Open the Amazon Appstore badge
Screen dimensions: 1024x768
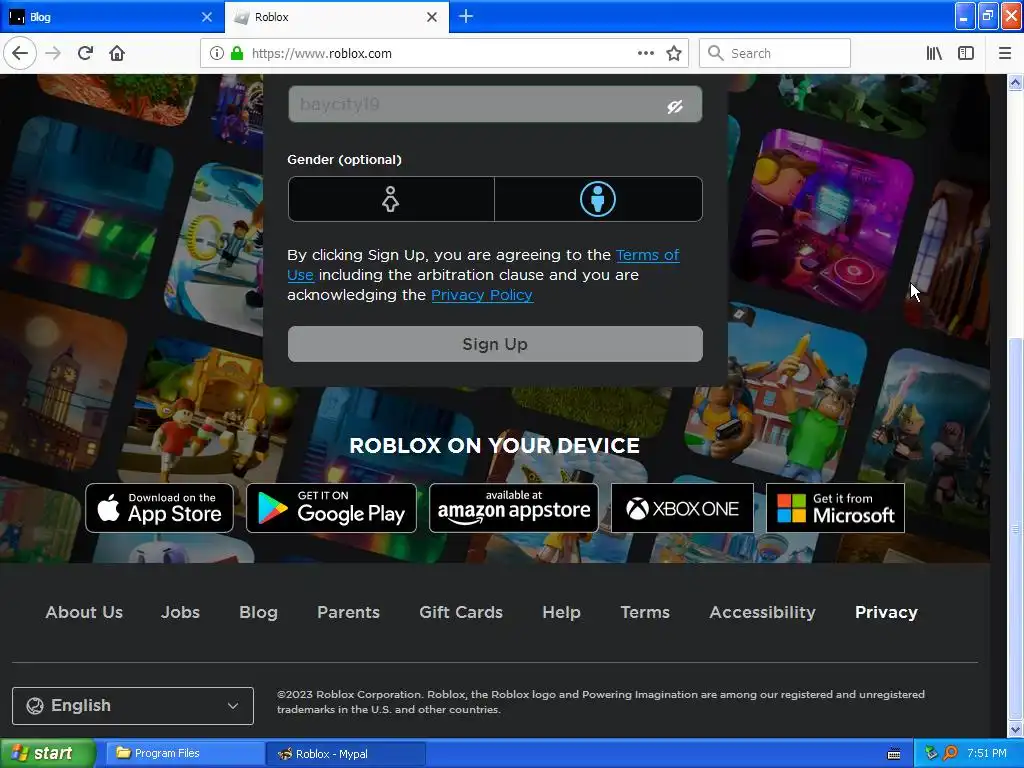coord(514,508)
